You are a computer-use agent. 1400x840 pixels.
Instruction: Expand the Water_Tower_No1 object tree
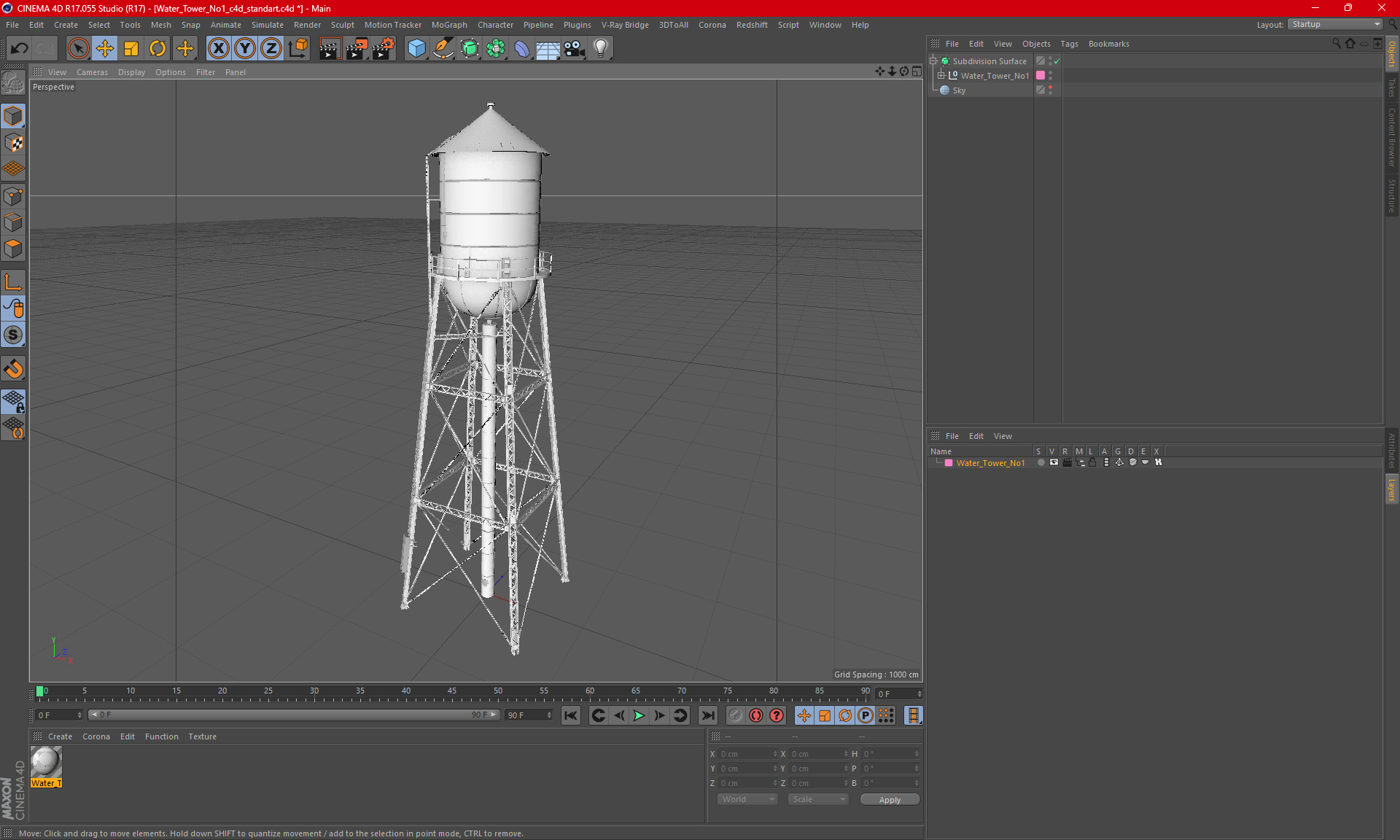(941, 75)
